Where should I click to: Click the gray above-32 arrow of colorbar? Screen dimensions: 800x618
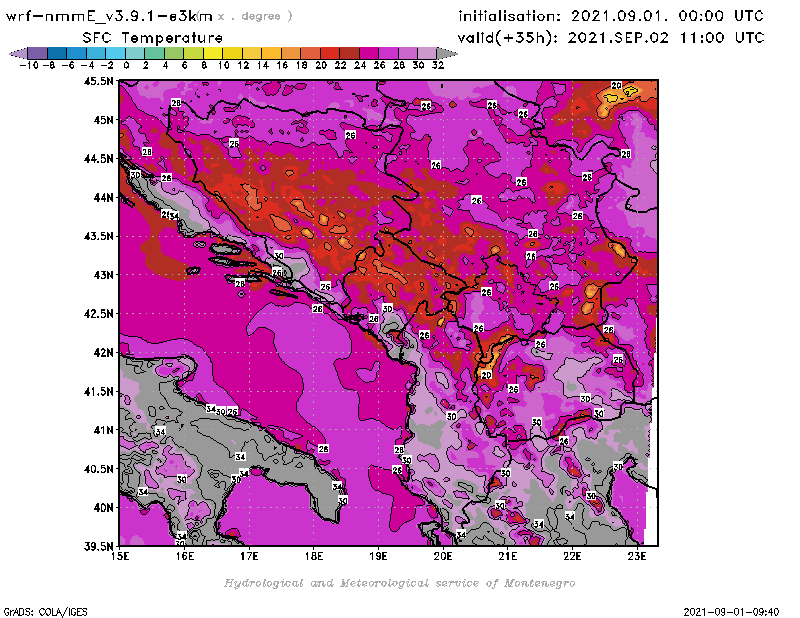[x=447, y=53]
